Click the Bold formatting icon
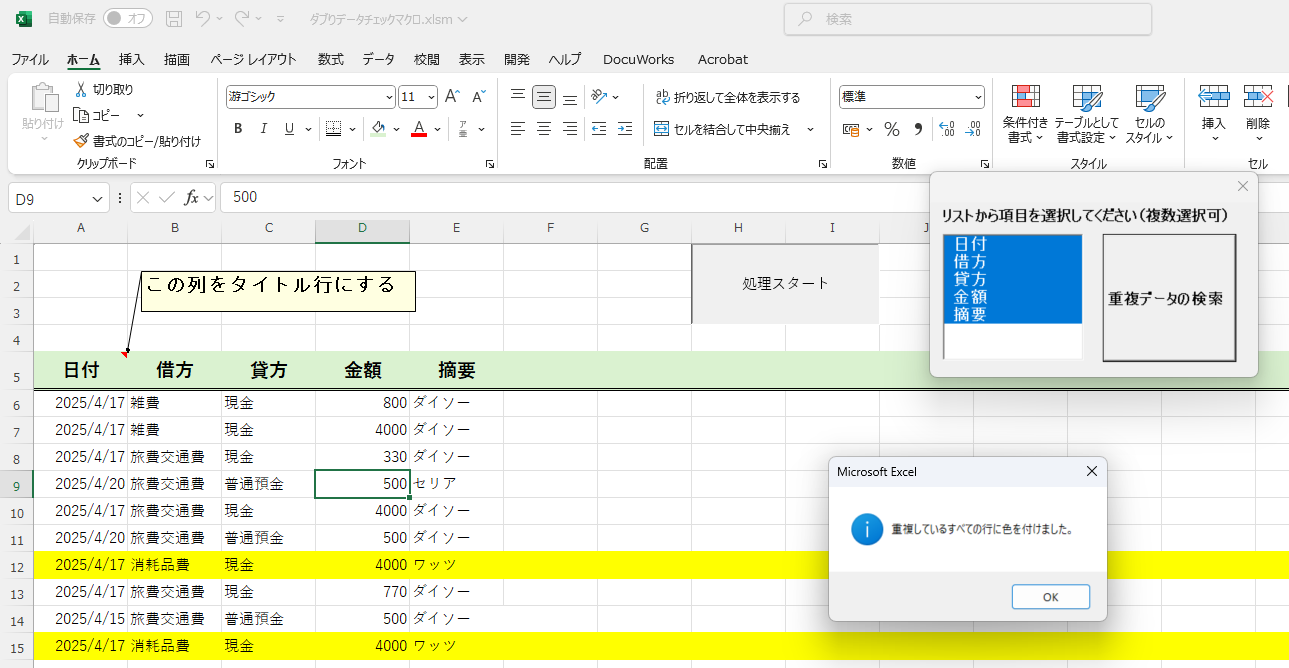This screenshot has width=1289, height=668. (x=238, y=129)
